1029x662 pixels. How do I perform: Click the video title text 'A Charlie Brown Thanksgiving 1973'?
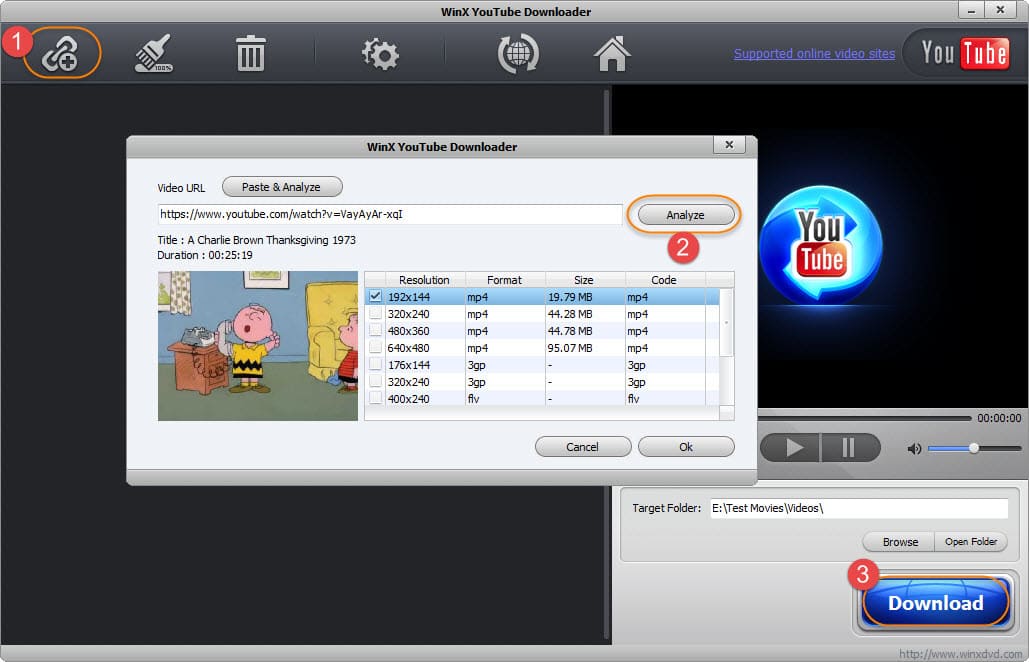(x=272, y=240)
